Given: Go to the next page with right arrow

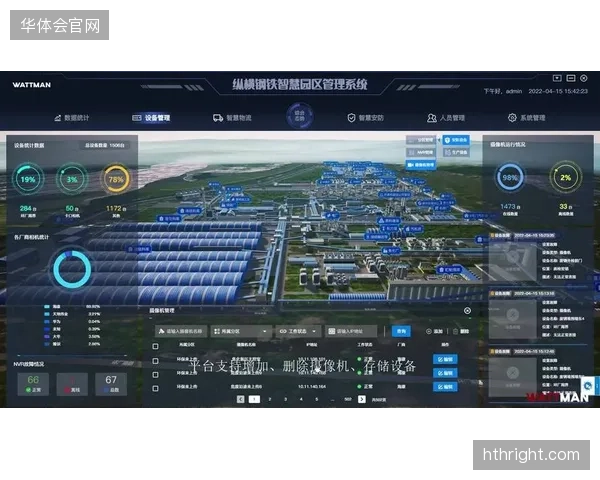Looking at the screenshot, I should click(x=362, y=399).
